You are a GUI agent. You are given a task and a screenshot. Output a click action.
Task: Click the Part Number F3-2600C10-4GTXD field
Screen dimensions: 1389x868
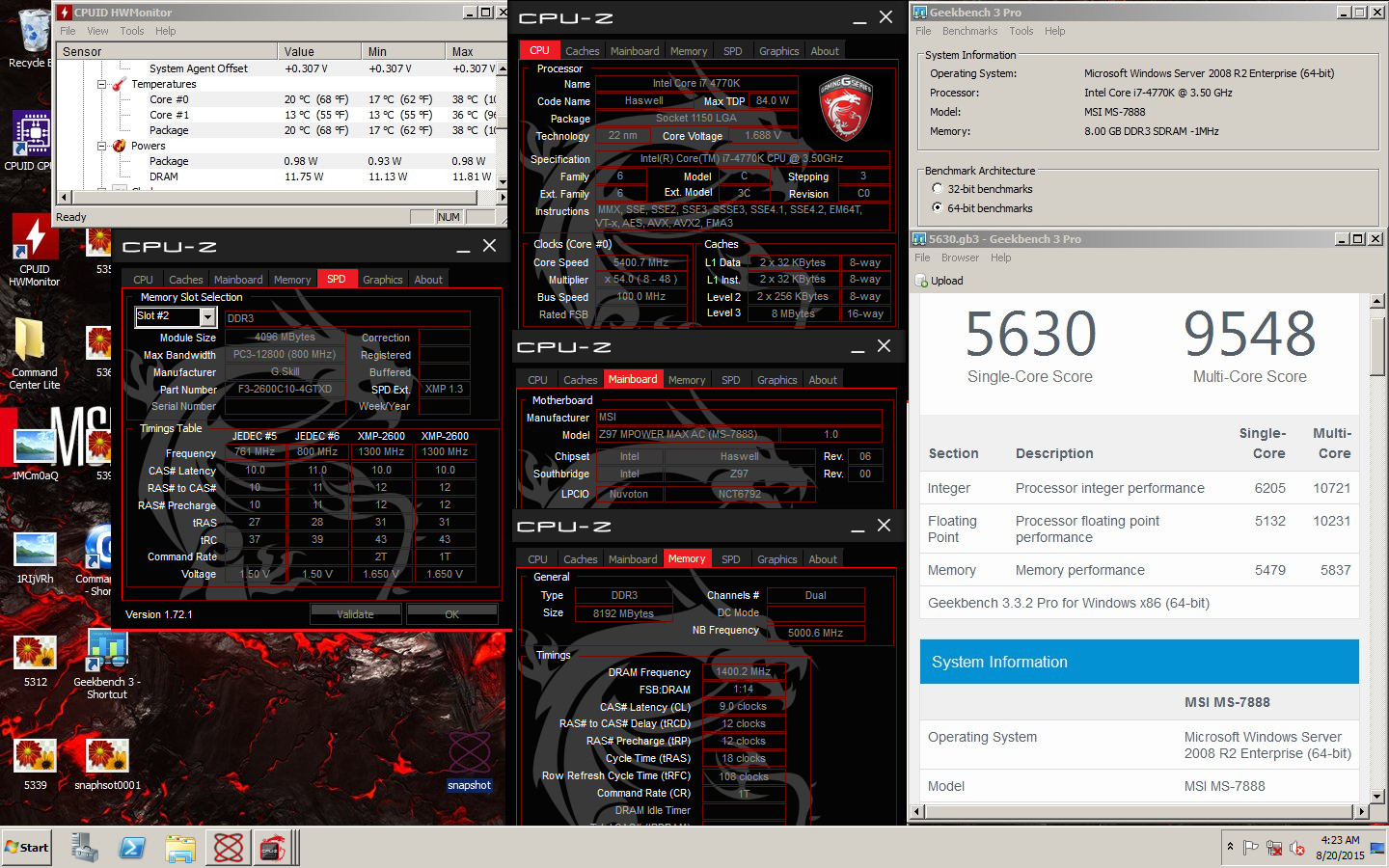285,390
